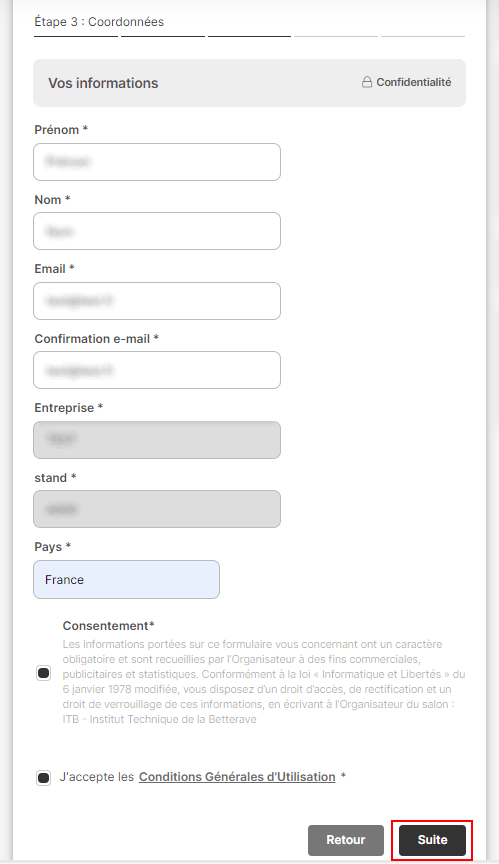This screenshot has width=499, height=864.
Task: Click the Vos informations header
Action: (x=103, y=83)
